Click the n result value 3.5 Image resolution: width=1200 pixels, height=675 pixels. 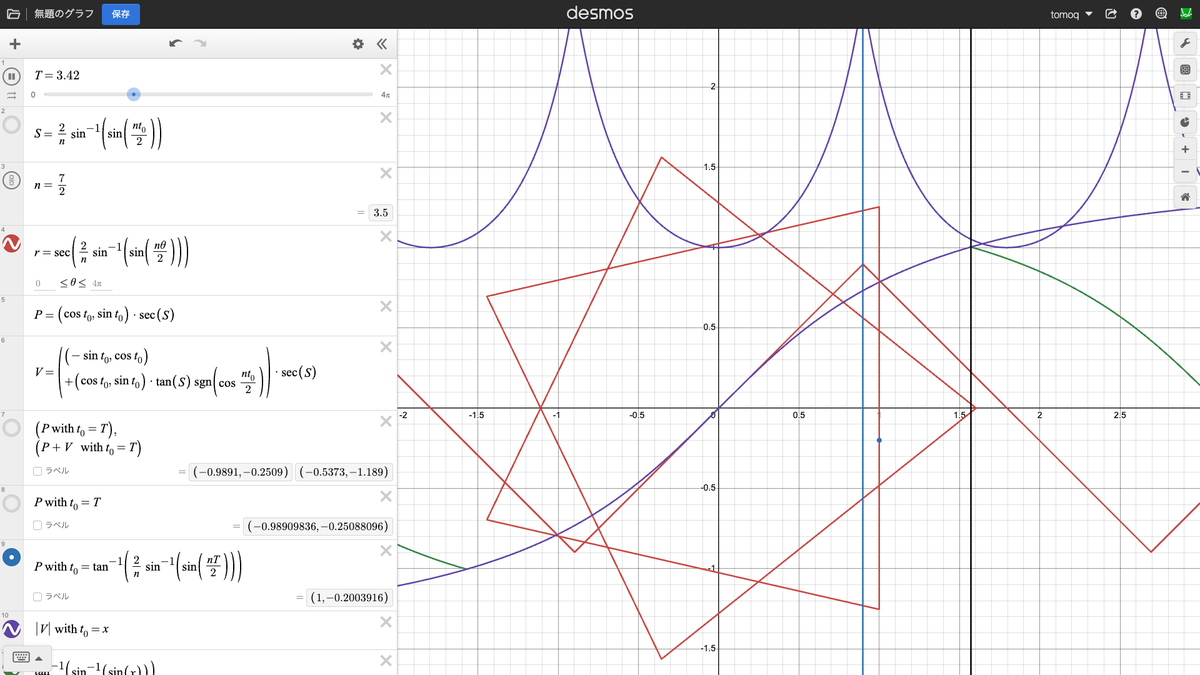[380, 213]
